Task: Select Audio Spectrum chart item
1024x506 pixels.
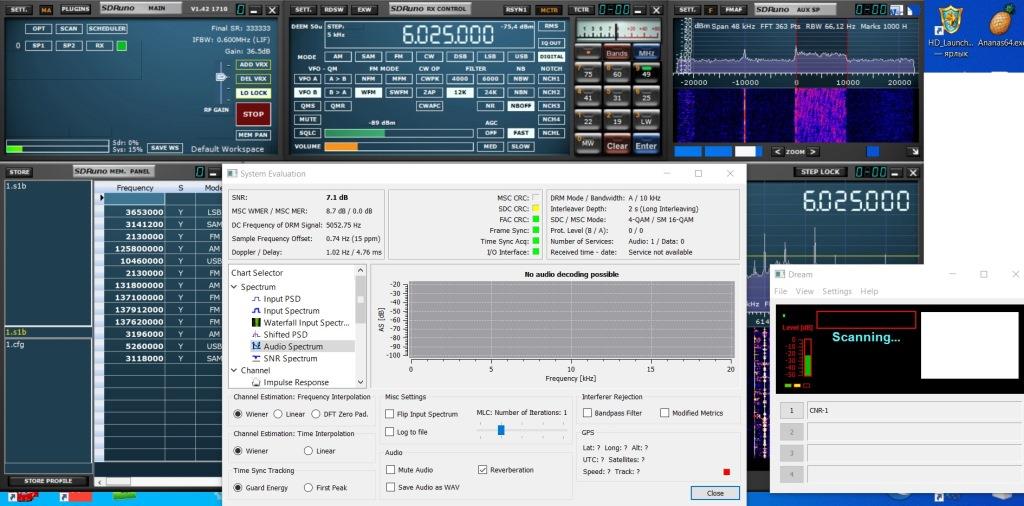Action: point(293,346)
